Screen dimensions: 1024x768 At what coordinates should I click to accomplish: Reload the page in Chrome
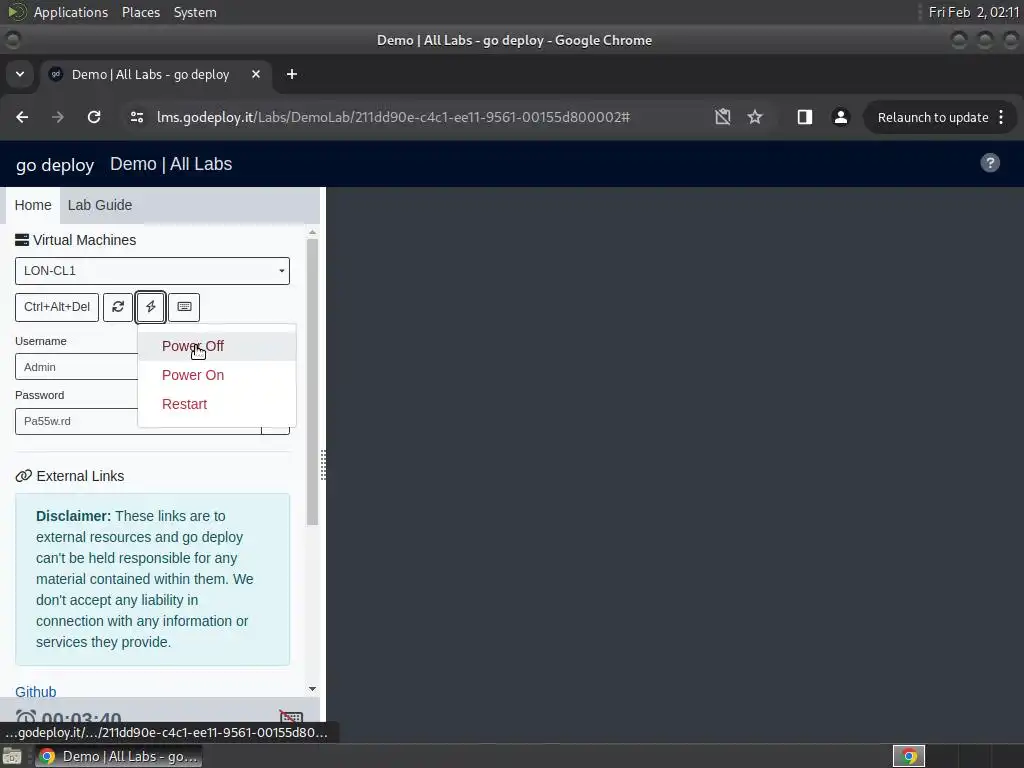(94, 117)
